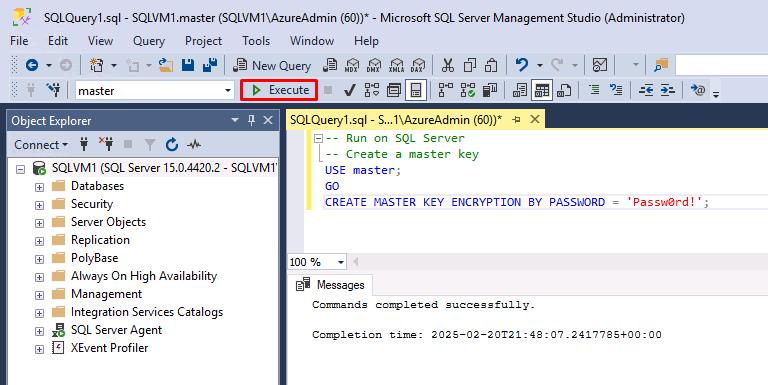The image size is (768, 385).
Task: Start a DAX query
Action: [418, 65]
